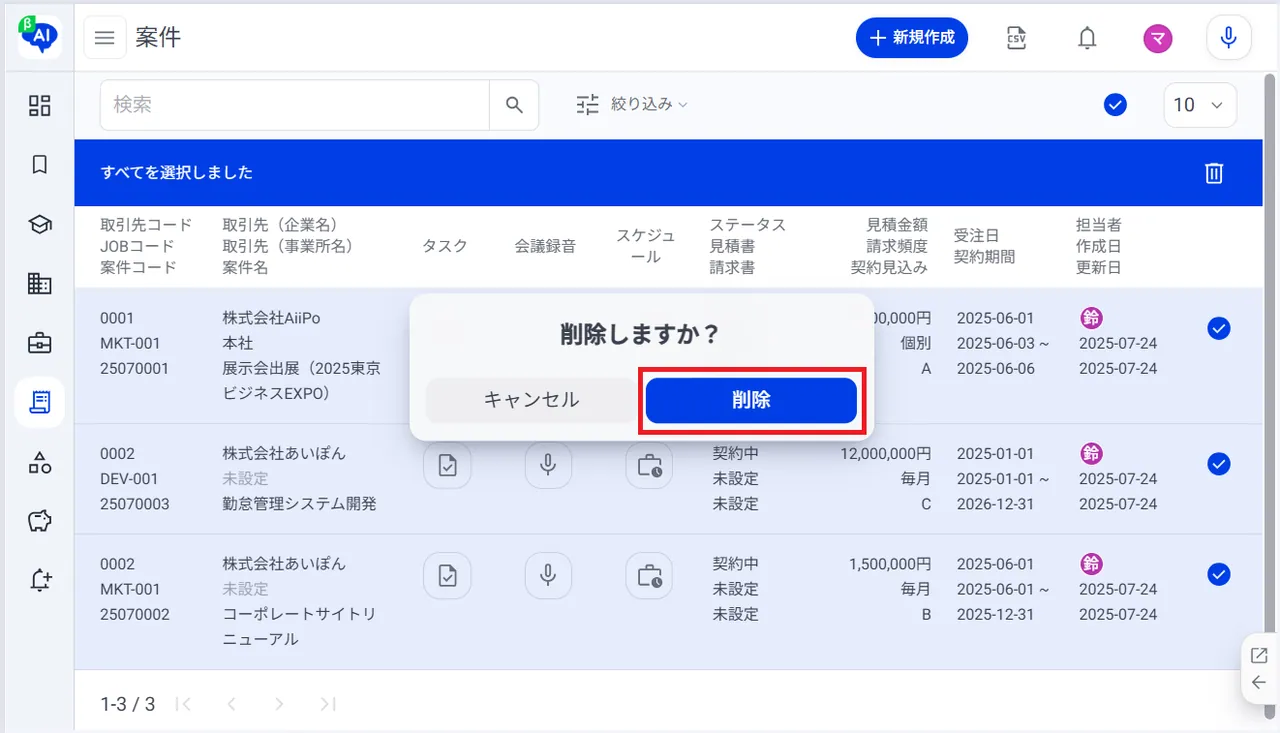
Task: Open the bell-plus icon in sidebar
Action: [40, 580]
